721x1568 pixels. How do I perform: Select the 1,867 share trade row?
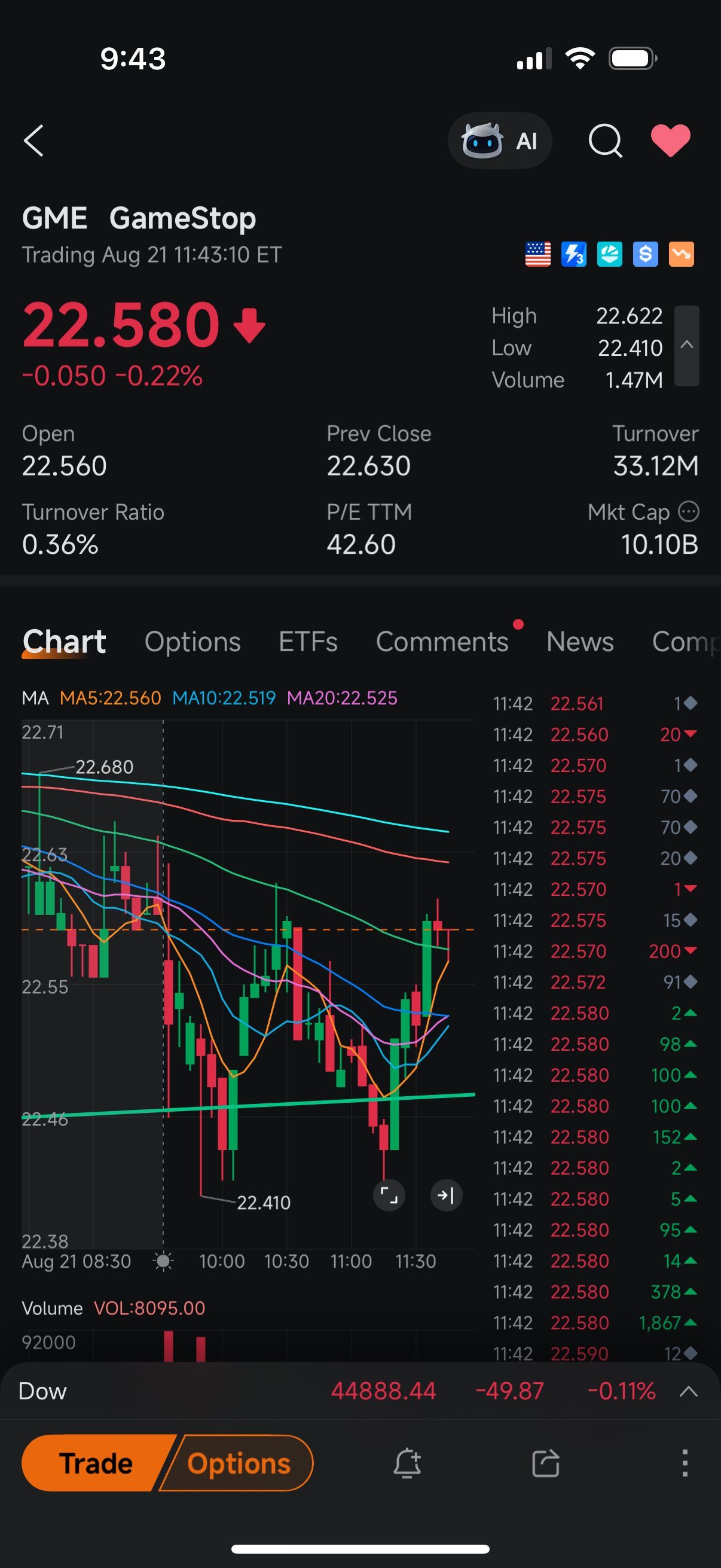pyautogui.click(x=595, y=1323)
